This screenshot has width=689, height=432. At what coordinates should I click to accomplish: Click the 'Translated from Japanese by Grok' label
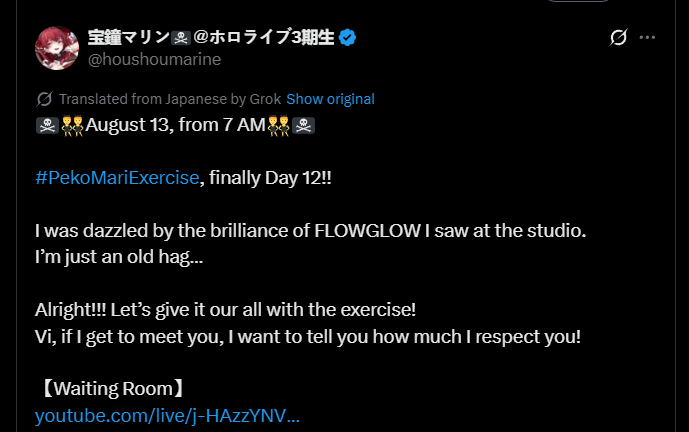[x=170, y=99]
